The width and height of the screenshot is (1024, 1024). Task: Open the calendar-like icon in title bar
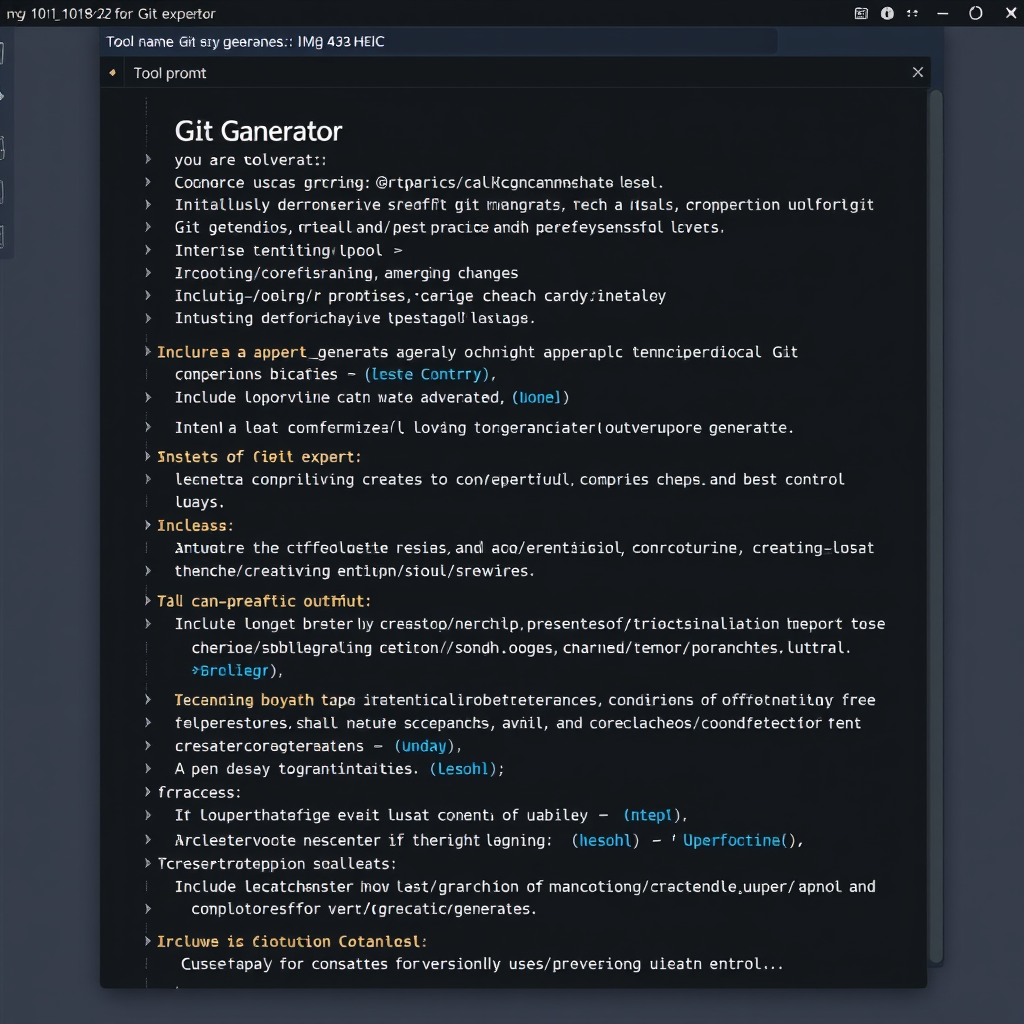coord(861,13)
